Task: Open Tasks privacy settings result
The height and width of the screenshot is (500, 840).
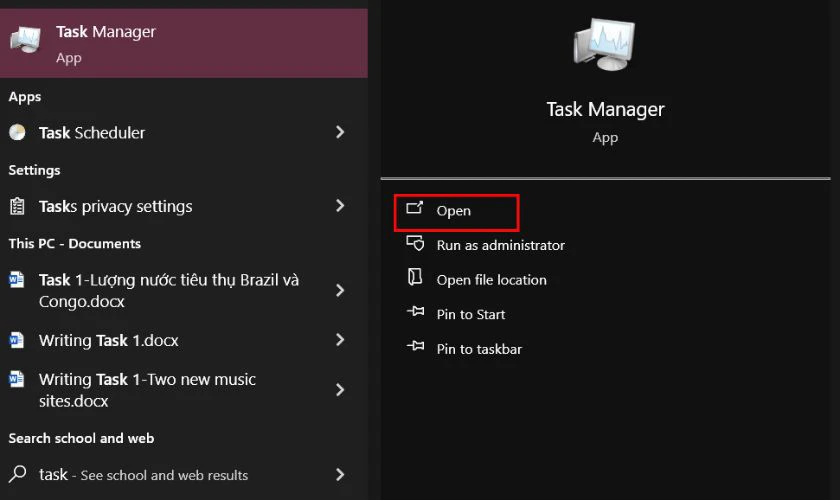Action: tap(184, 206)
